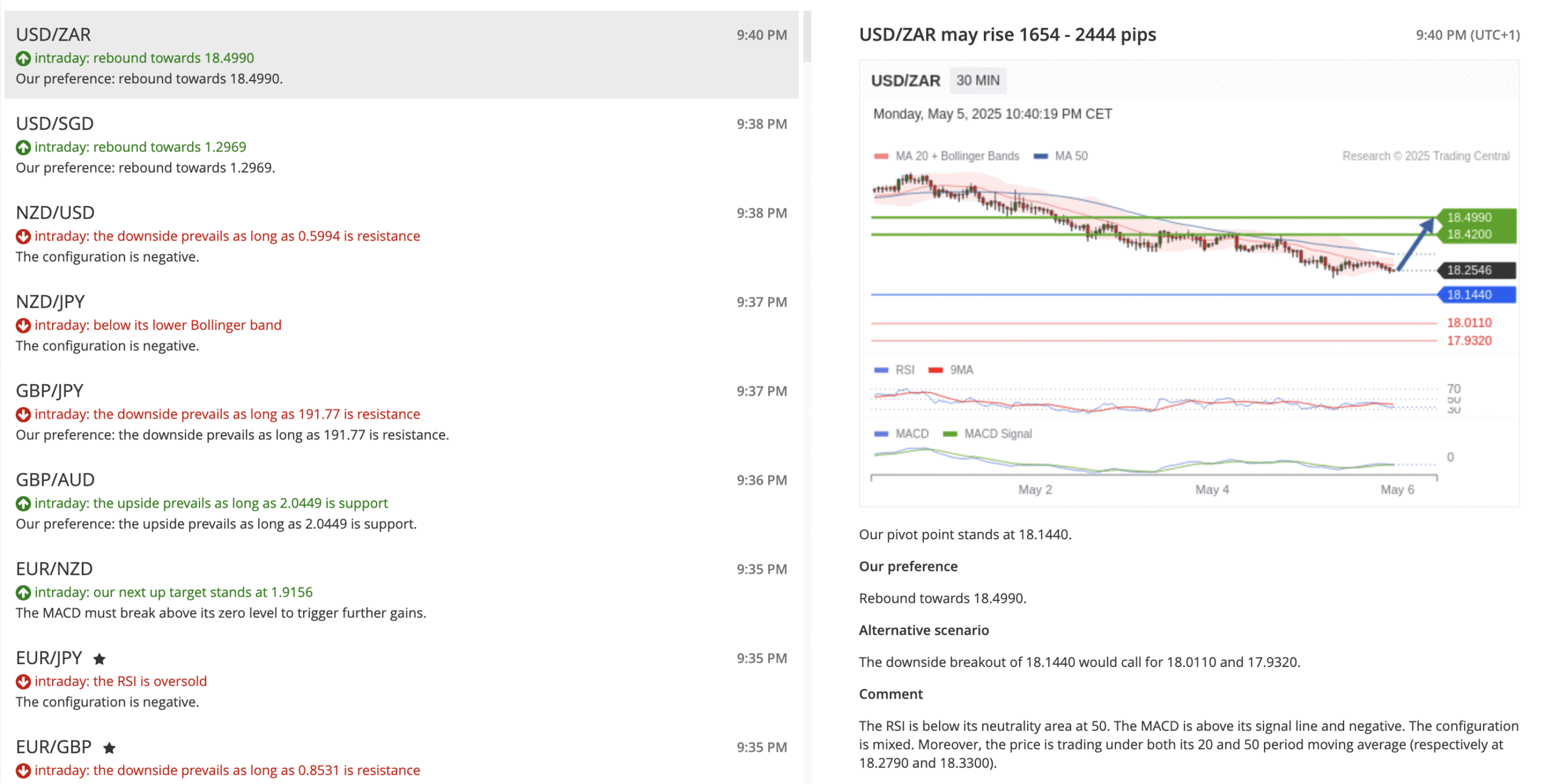
Task: Click the 17.9320 support price label
Action: point(1468,341)
